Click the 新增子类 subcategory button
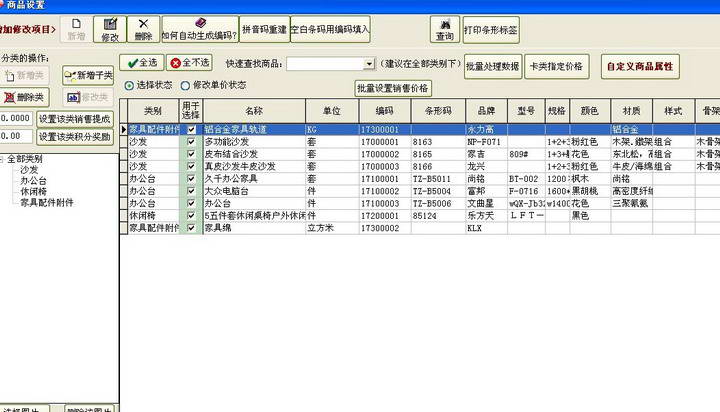720x412 pixels. (x=88, y=75)
